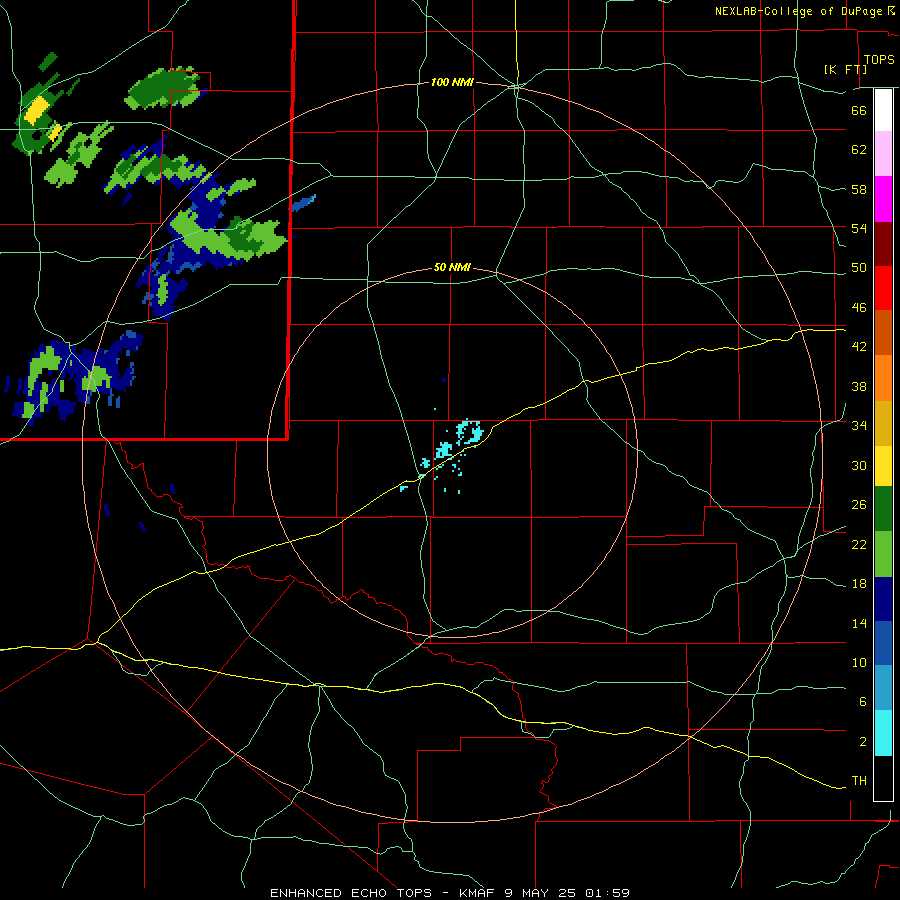The width and height of the screenshot is (900, 900).
Task: Click the cyan legend swatch
Action: coord(883,733)
